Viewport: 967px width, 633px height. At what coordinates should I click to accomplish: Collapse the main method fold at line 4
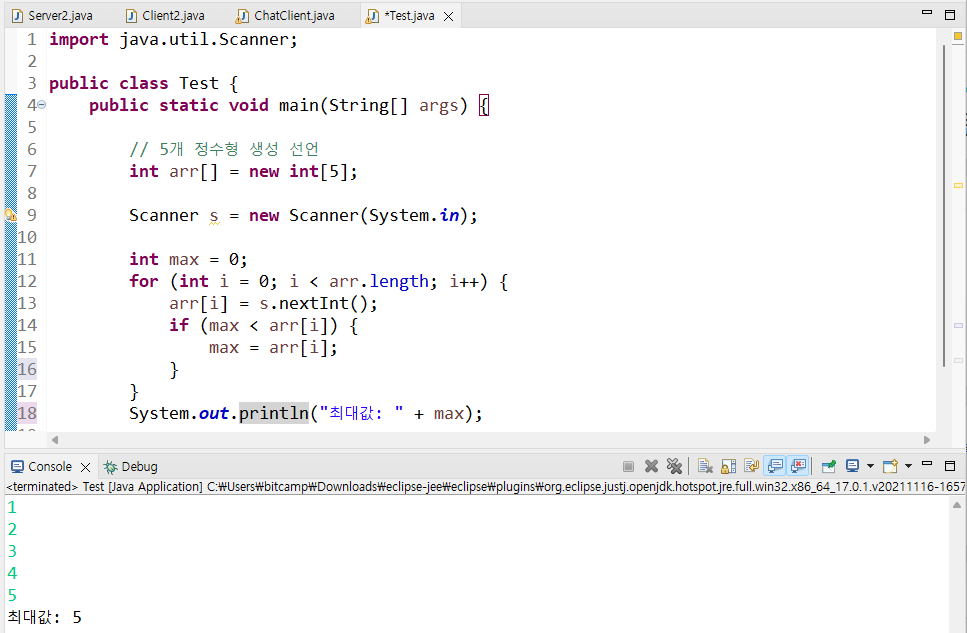[x=42, y=105]
